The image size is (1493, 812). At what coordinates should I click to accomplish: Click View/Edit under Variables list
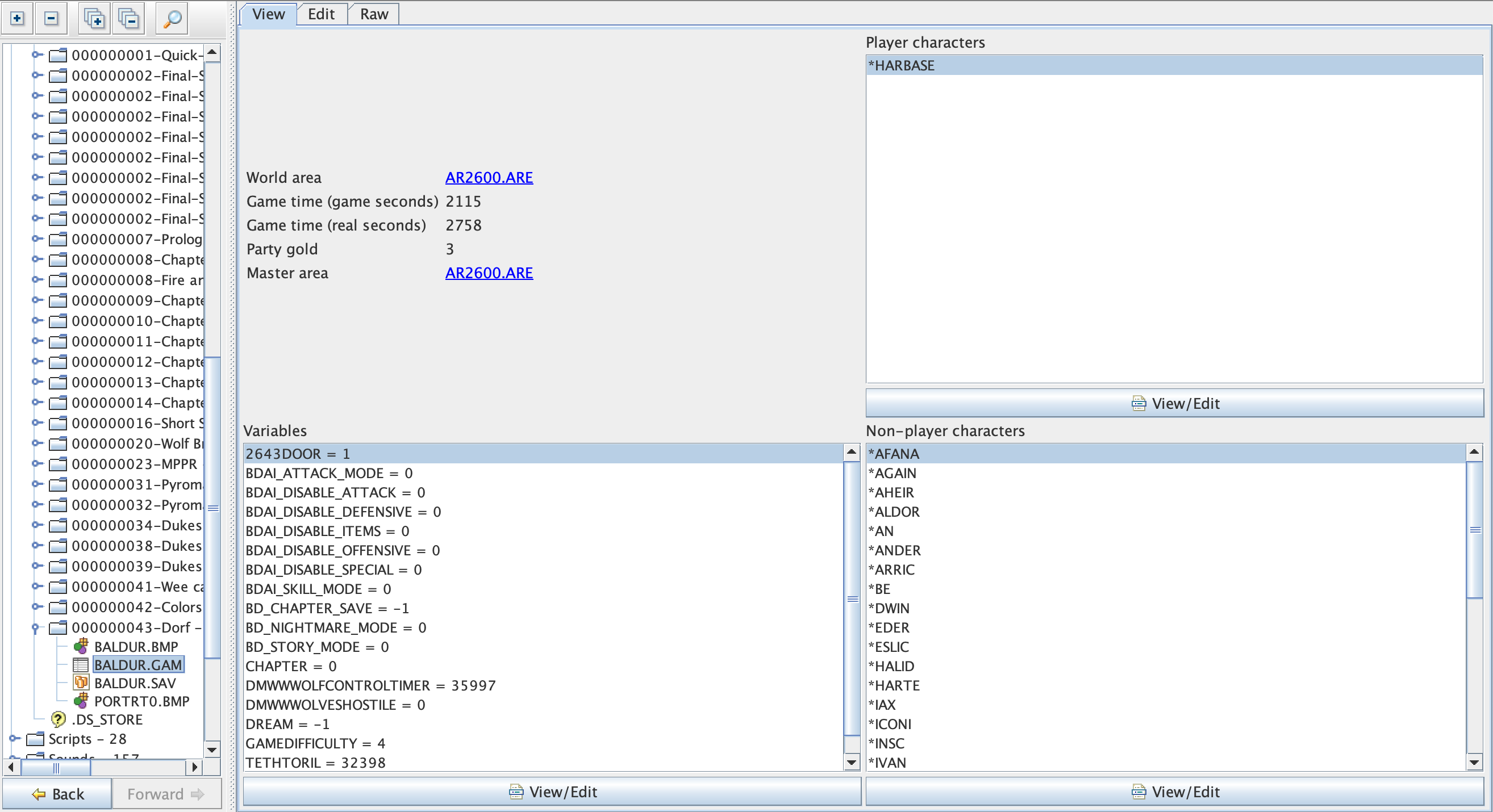click(552, 791)
